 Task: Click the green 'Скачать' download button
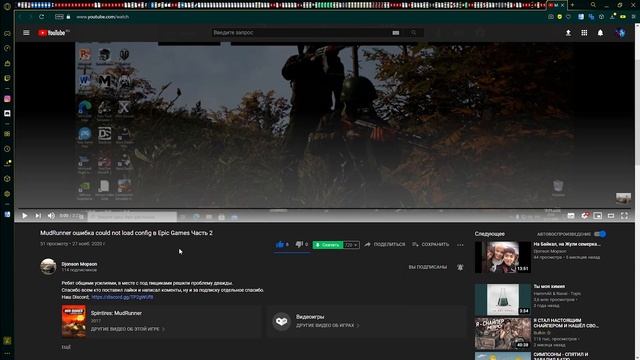pos(328,245)
